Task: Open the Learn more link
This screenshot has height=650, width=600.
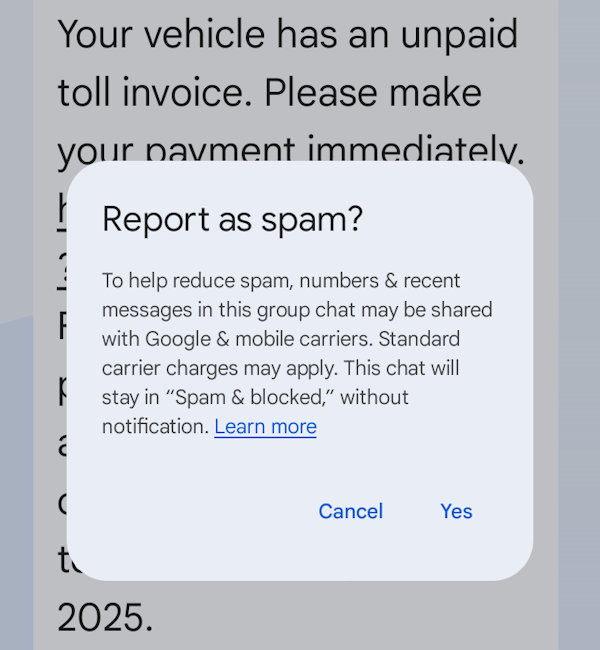Action: click(265, 427)
